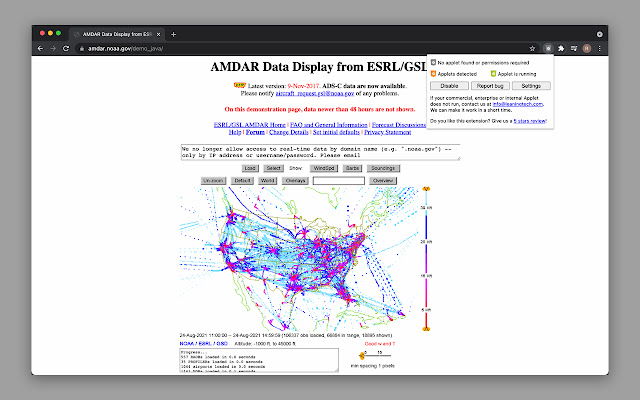Open the FAQ and General Information link

click(321, 124)
